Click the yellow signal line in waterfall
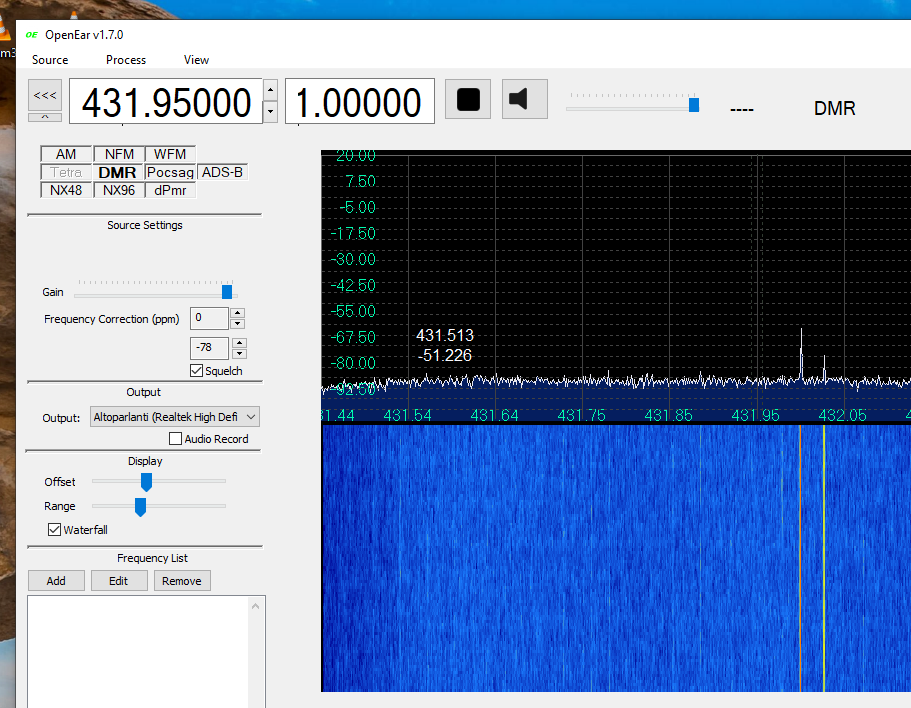Viewport: 911px width, 708px height. tap(824, 558)
